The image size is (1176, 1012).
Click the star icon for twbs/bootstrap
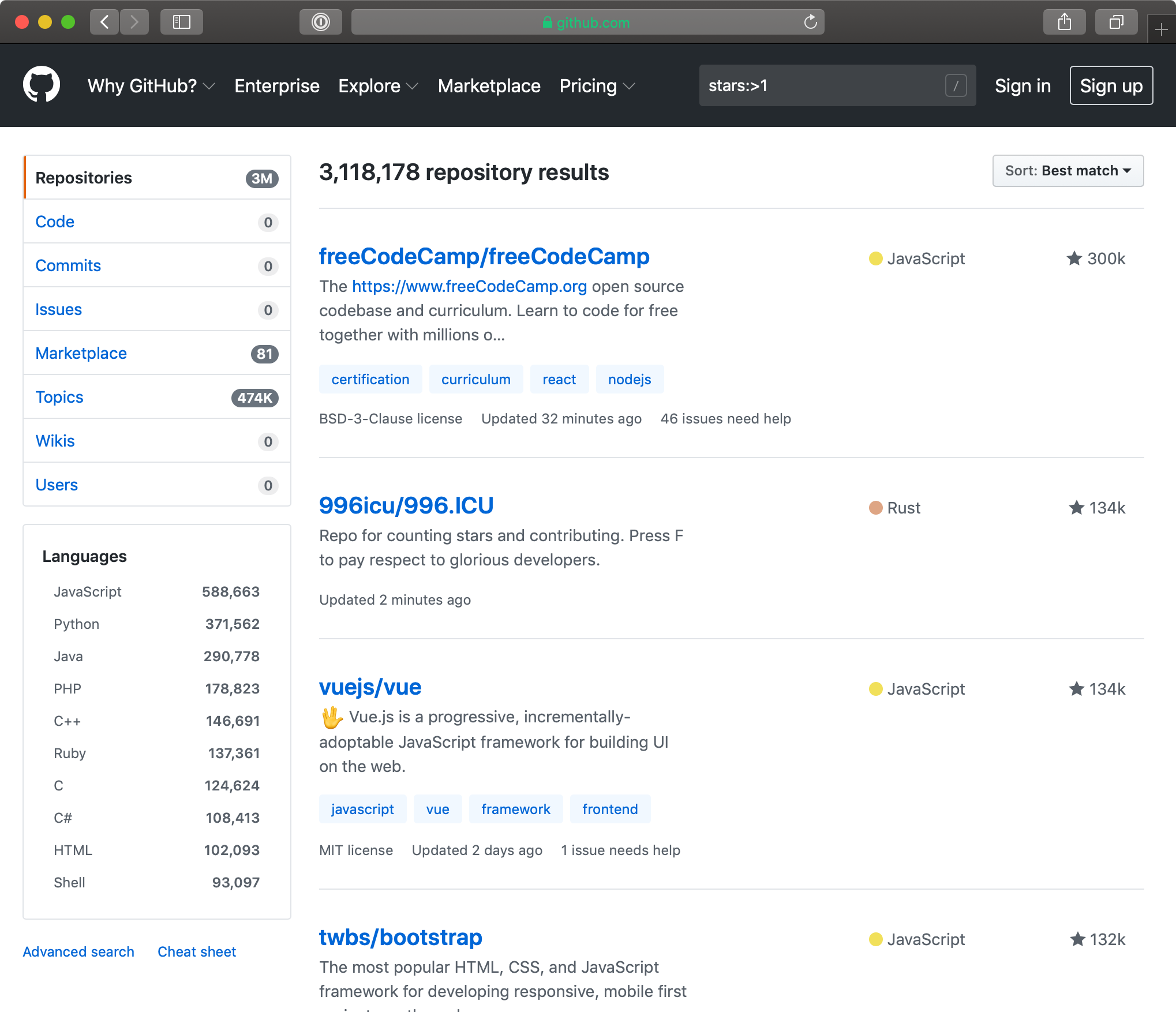point(1077,939)
